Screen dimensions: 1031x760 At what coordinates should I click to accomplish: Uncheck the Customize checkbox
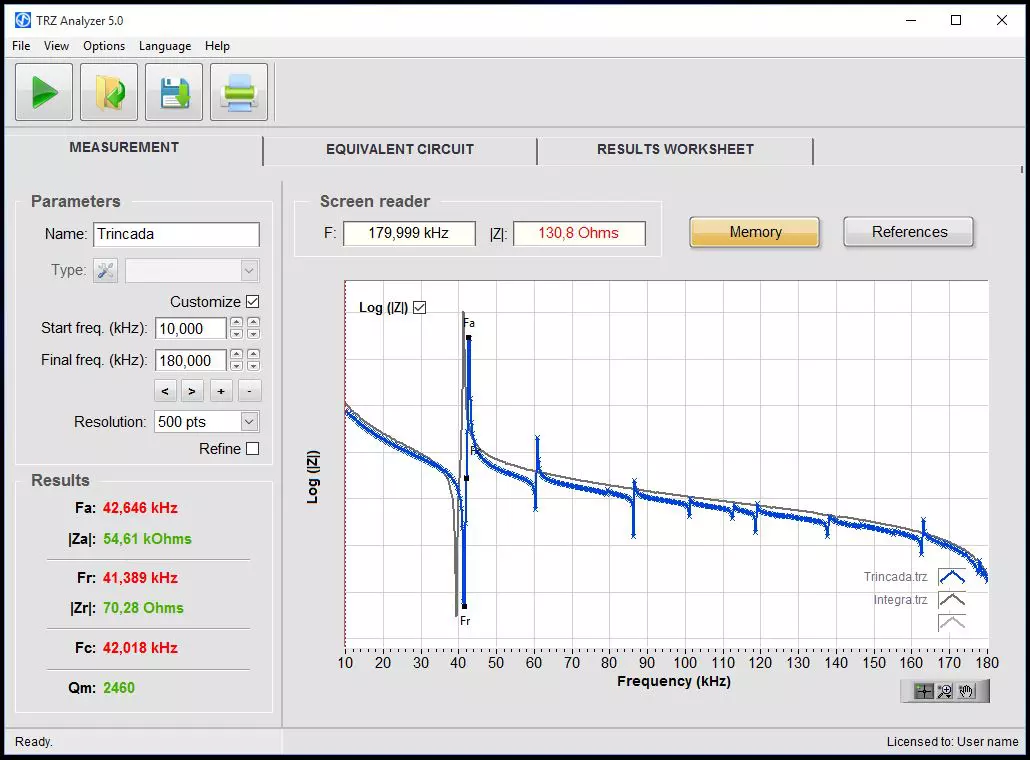coord(252,302)
